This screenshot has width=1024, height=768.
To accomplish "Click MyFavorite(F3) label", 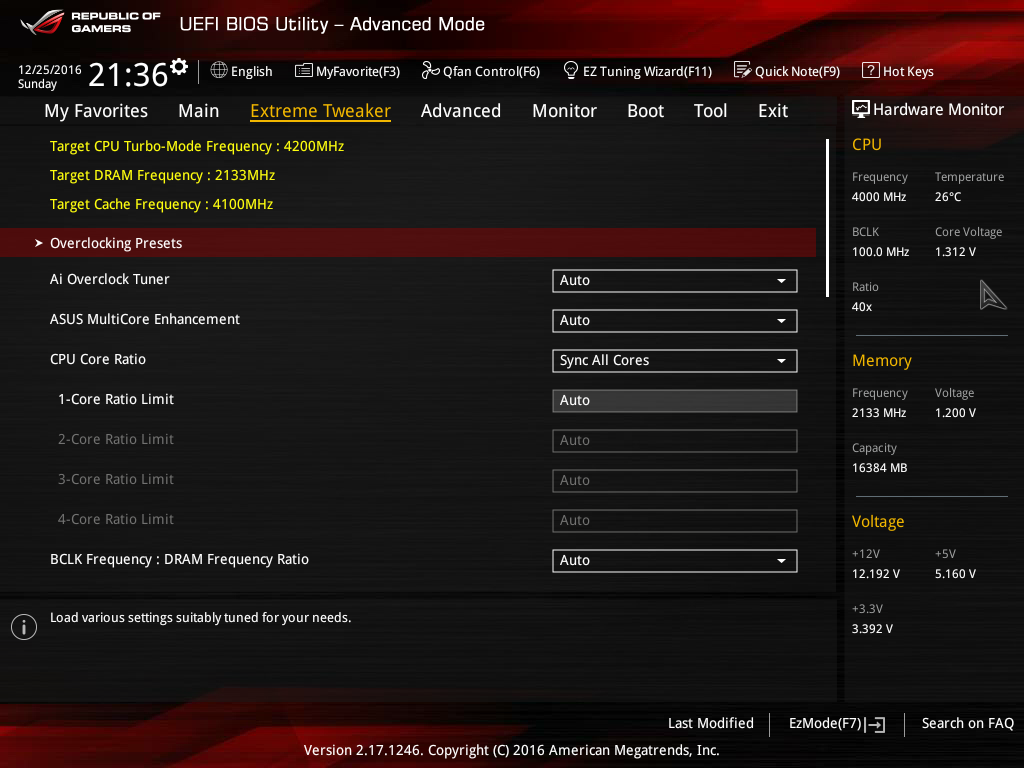I will pos(358,71).
